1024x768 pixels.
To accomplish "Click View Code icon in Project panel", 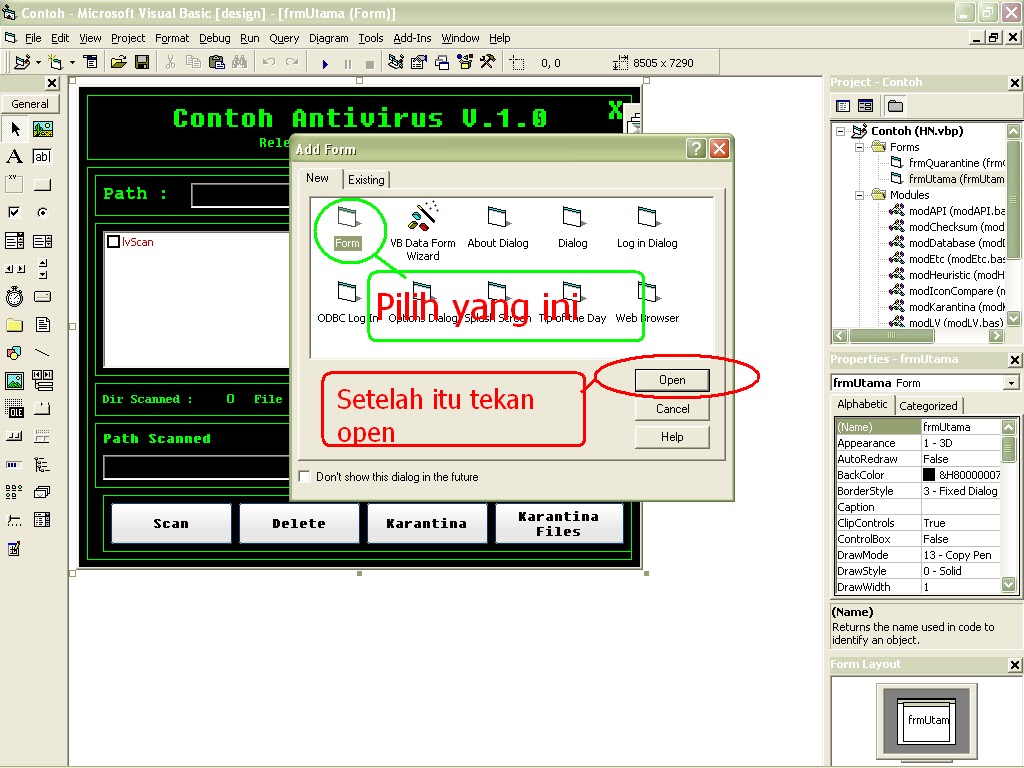I will point(843,106).
